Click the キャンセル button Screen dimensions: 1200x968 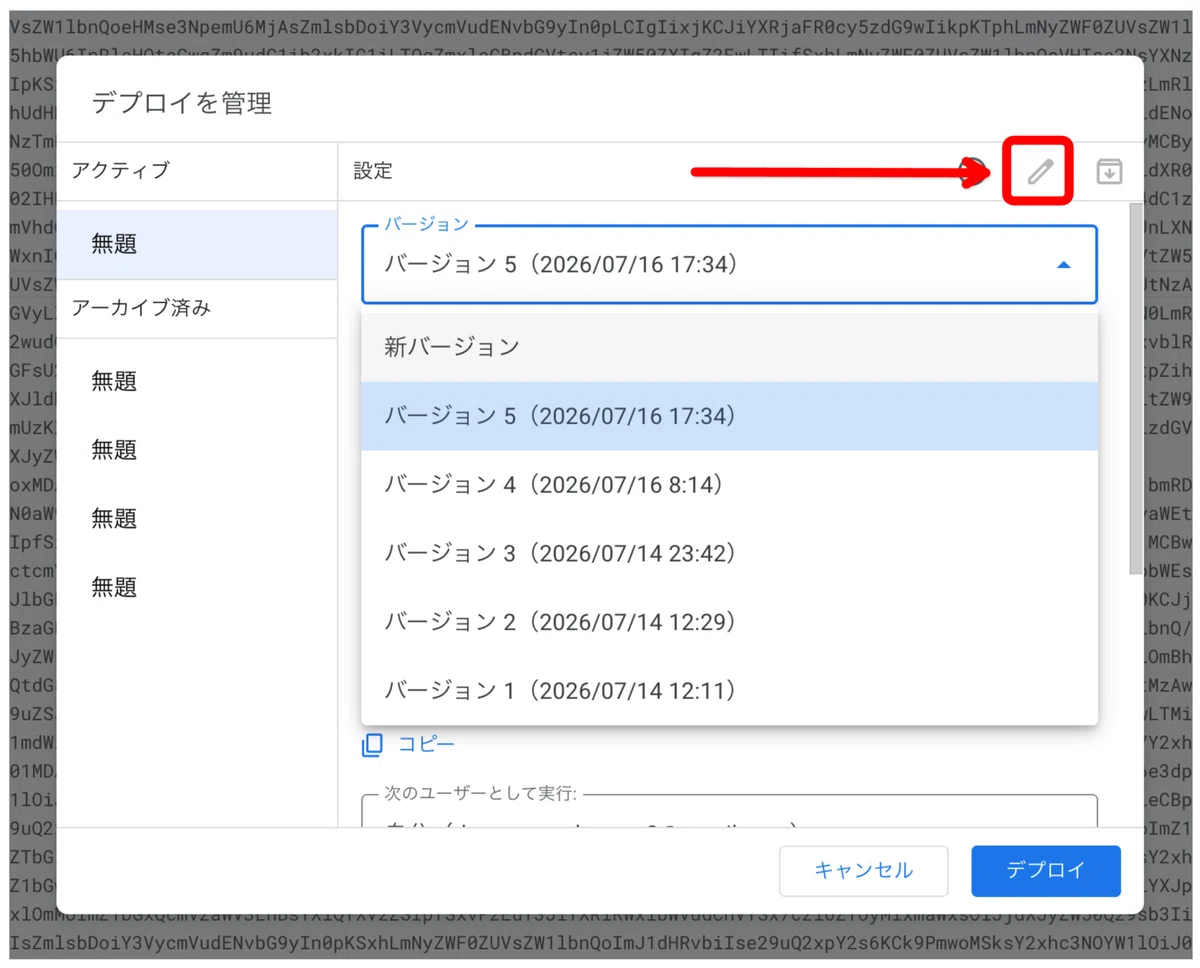[863, 870]
